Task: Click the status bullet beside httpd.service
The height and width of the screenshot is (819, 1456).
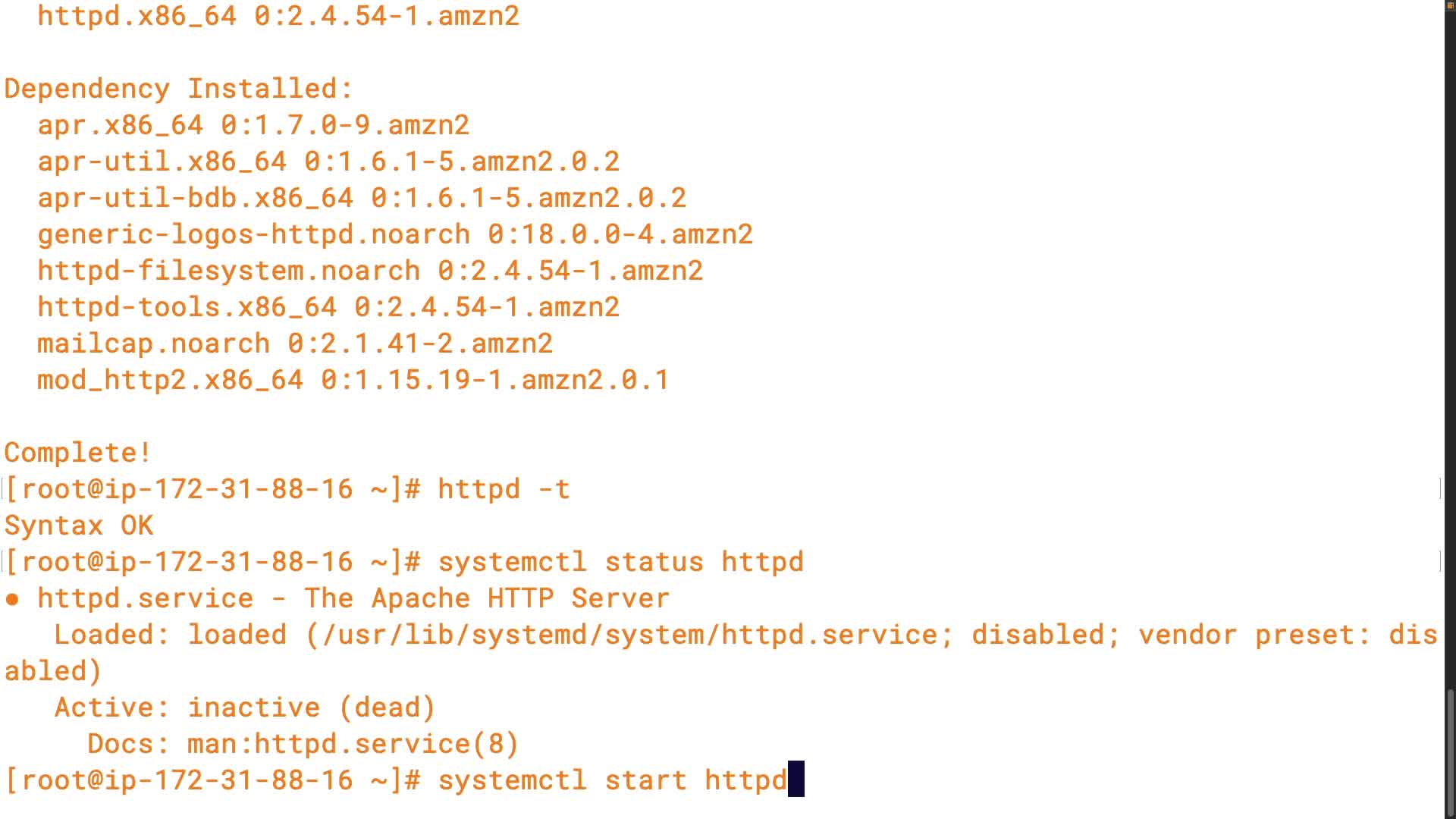Action: pos(11,599)
